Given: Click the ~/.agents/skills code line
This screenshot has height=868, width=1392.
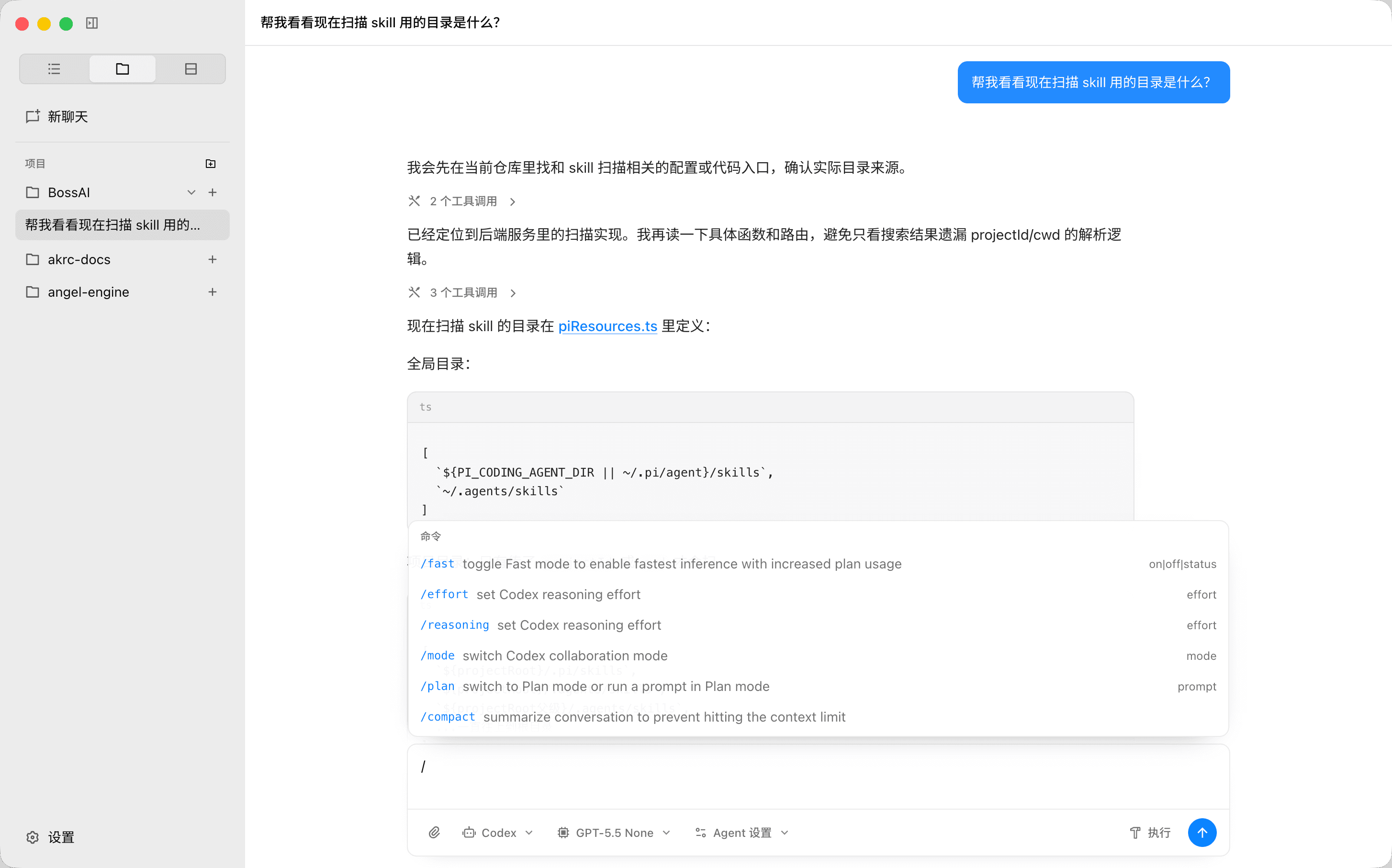Looking at the screenshot, I should pos(500,491).
